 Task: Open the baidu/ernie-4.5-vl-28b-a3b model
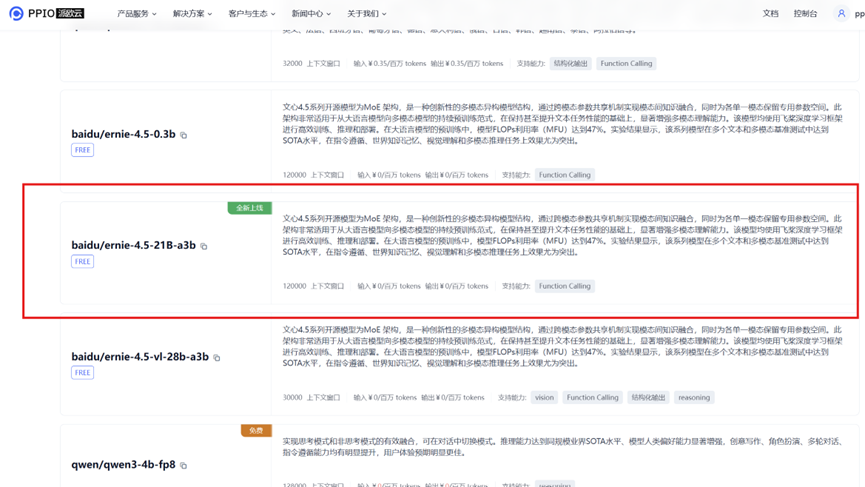tap(140, 357)
